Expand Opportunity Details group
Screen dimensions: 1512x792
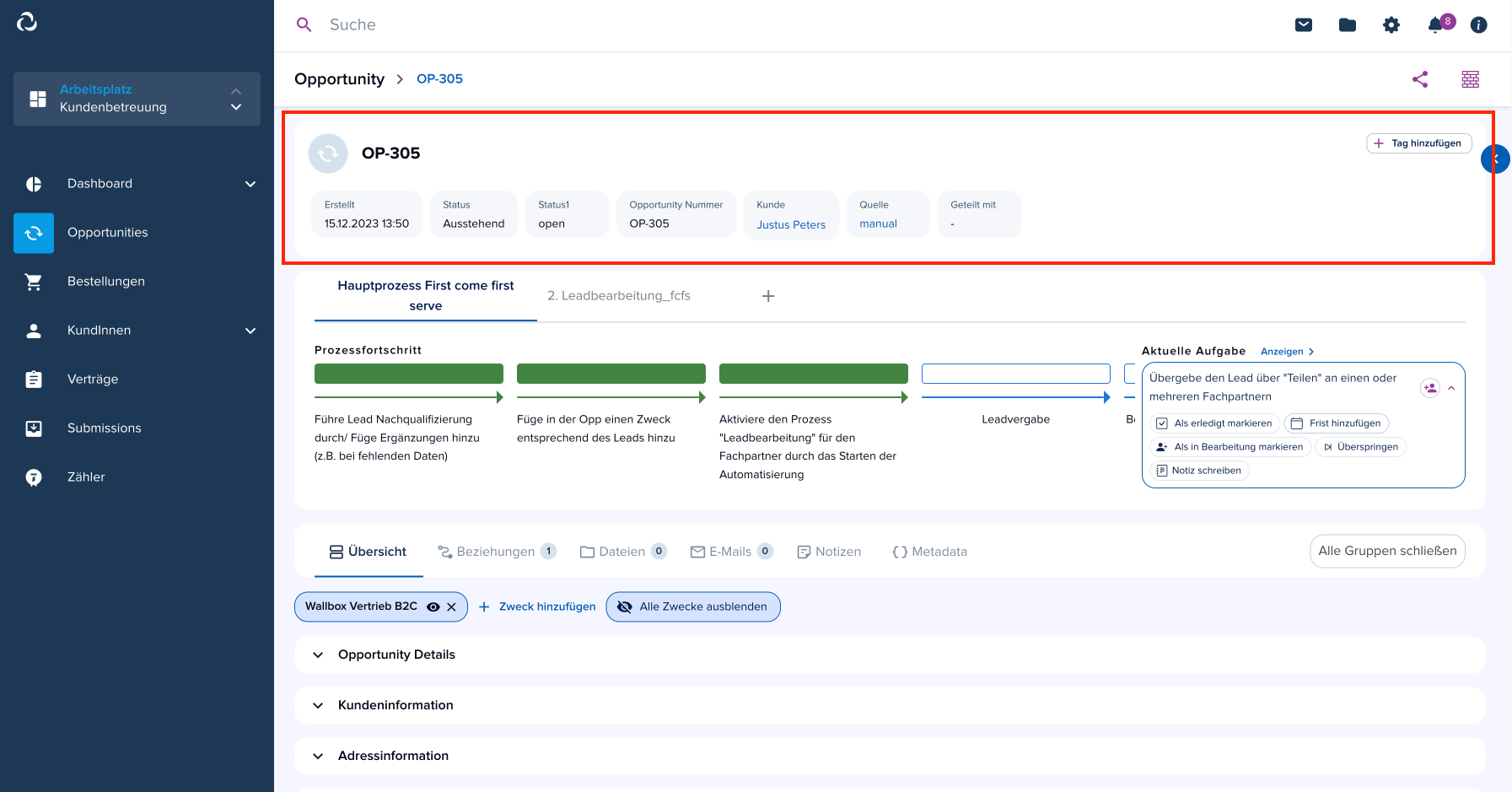click(x=890, y=655)
